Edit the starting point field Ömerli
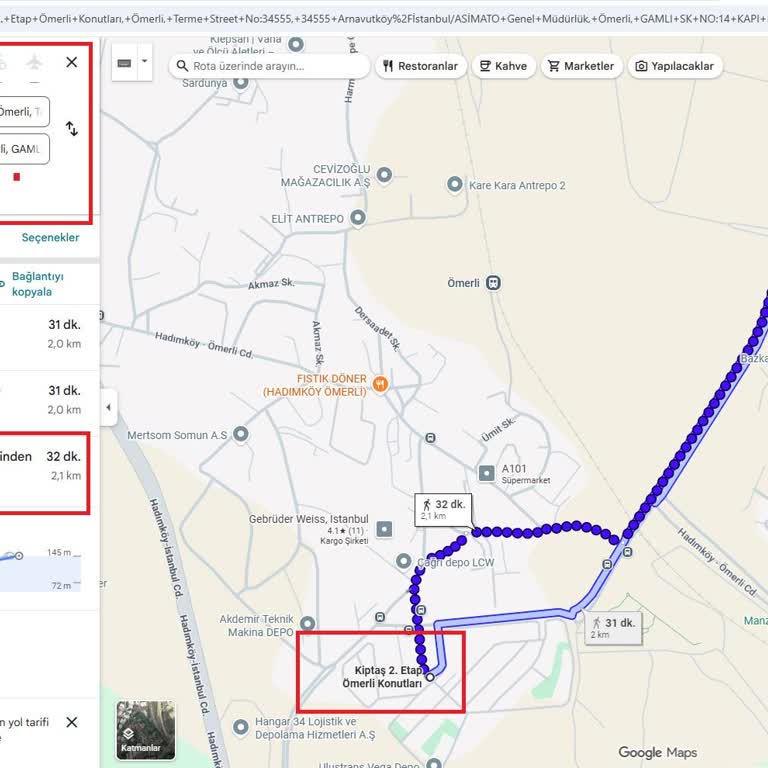Viewport: 768px width, 768px height. (x=24, y=112)
